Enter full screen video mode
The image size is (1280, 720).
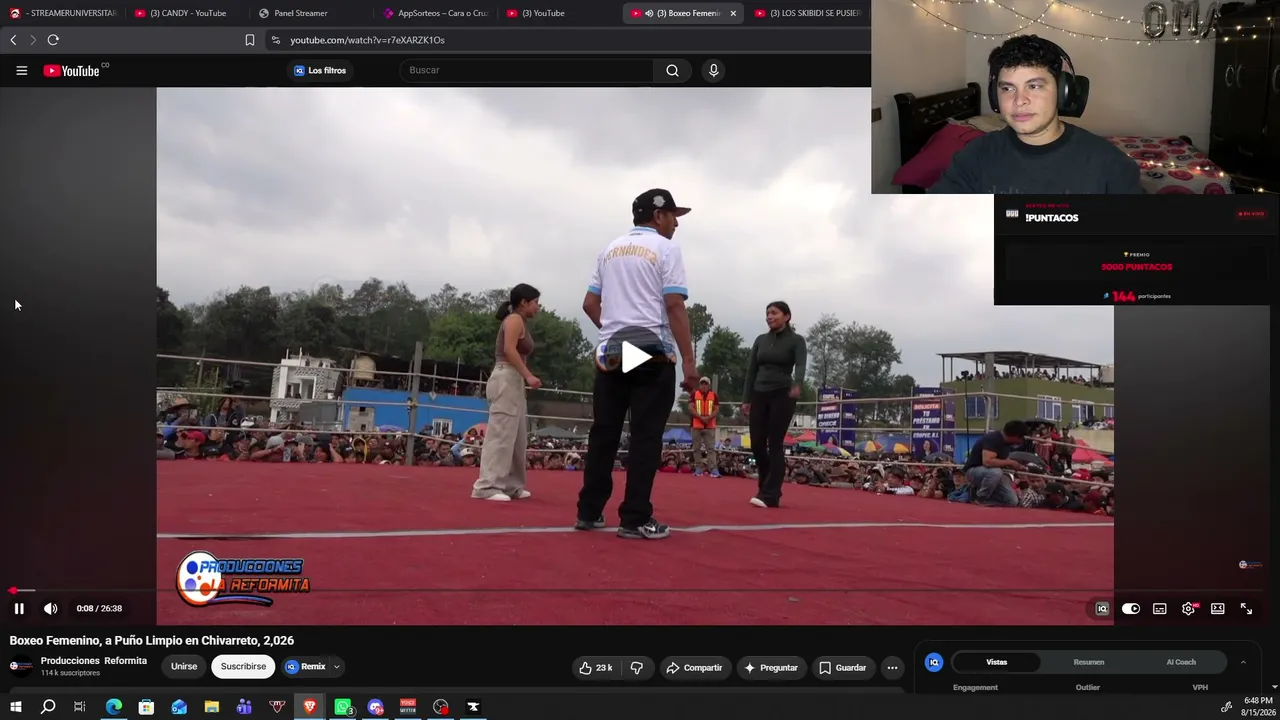coord(1246,608)
